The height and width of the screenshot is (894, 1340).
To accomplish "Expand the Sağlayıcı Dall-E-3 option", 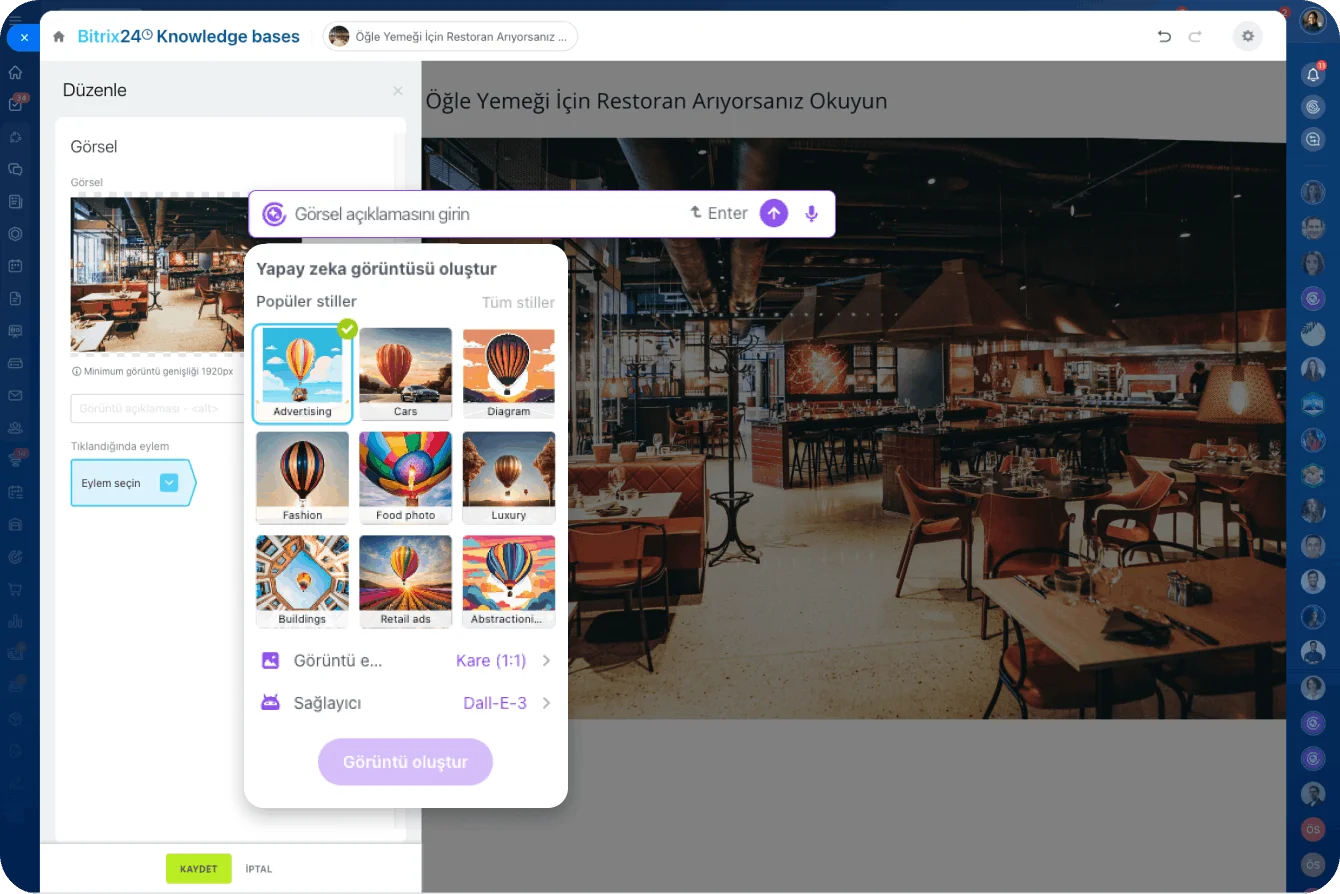I will 506,703.
